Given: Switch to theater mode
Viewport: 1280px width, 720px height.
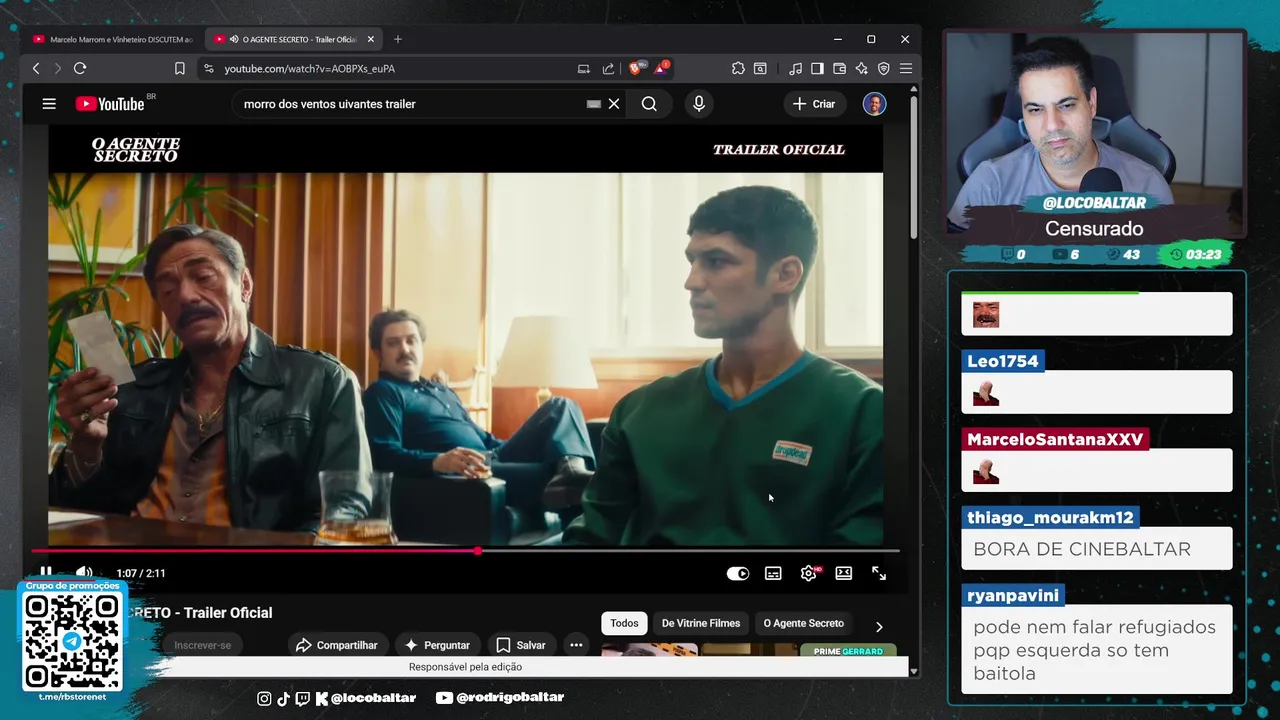Looking at the screenshot, I should pos(844,573).
